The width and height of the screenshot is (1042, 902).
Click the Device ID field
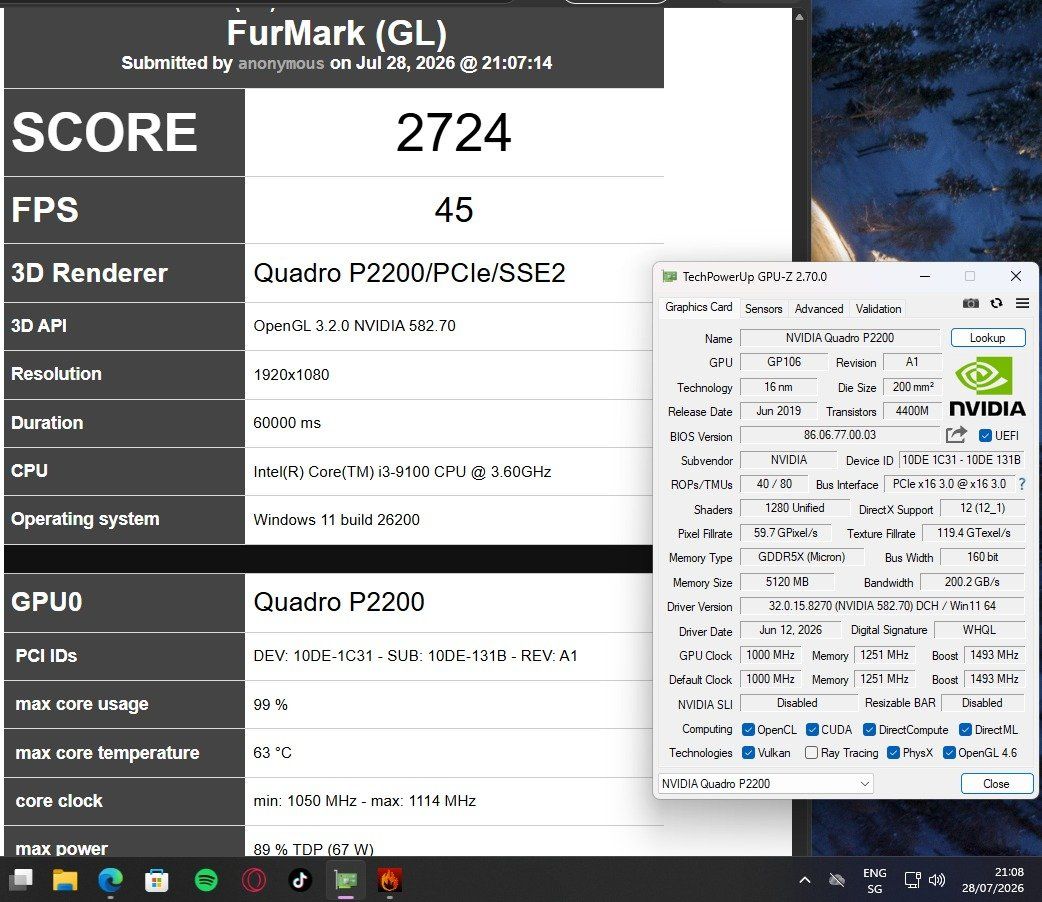[x=961, y=460]
